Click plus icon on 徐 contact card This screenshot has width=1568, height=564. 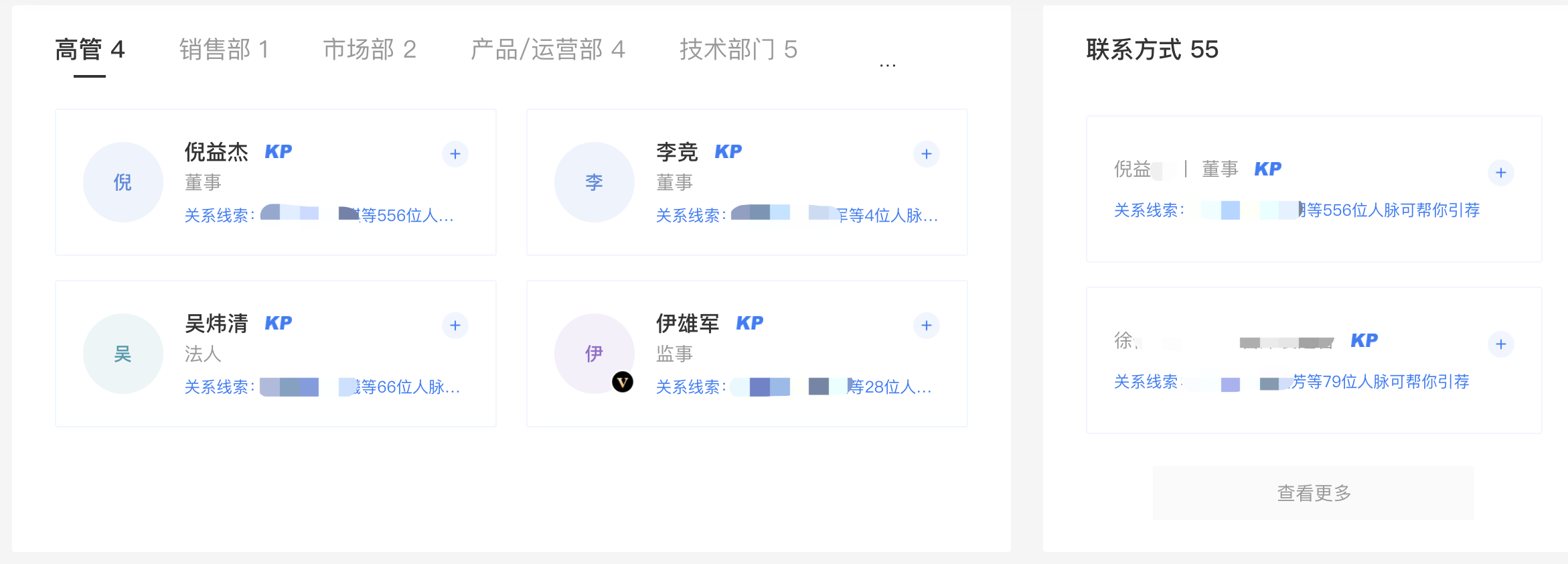(1500, 344)
